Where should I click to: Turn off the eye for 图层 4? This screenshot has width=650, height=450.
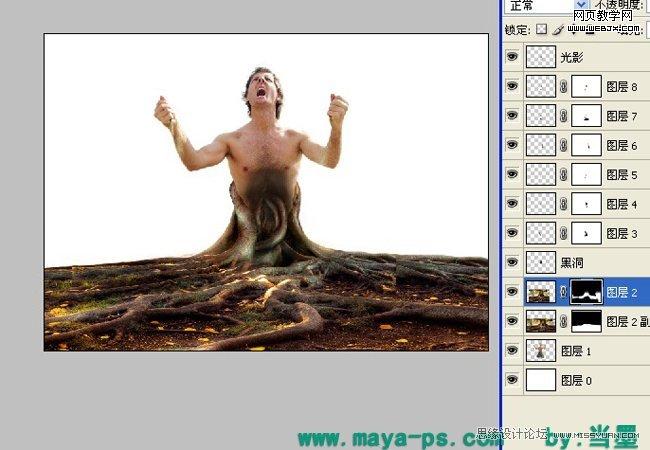(x=512, y=203)
